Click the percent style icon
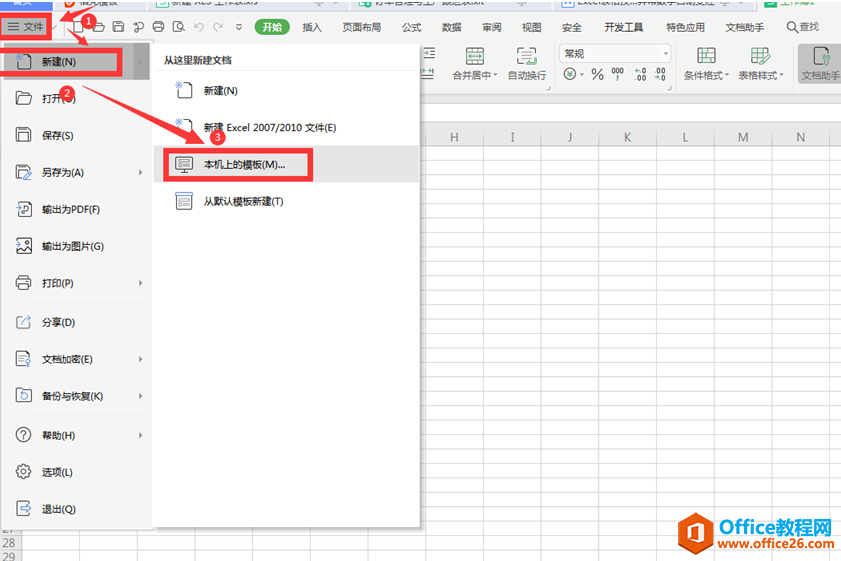The image size is (841, 561). 597,74
